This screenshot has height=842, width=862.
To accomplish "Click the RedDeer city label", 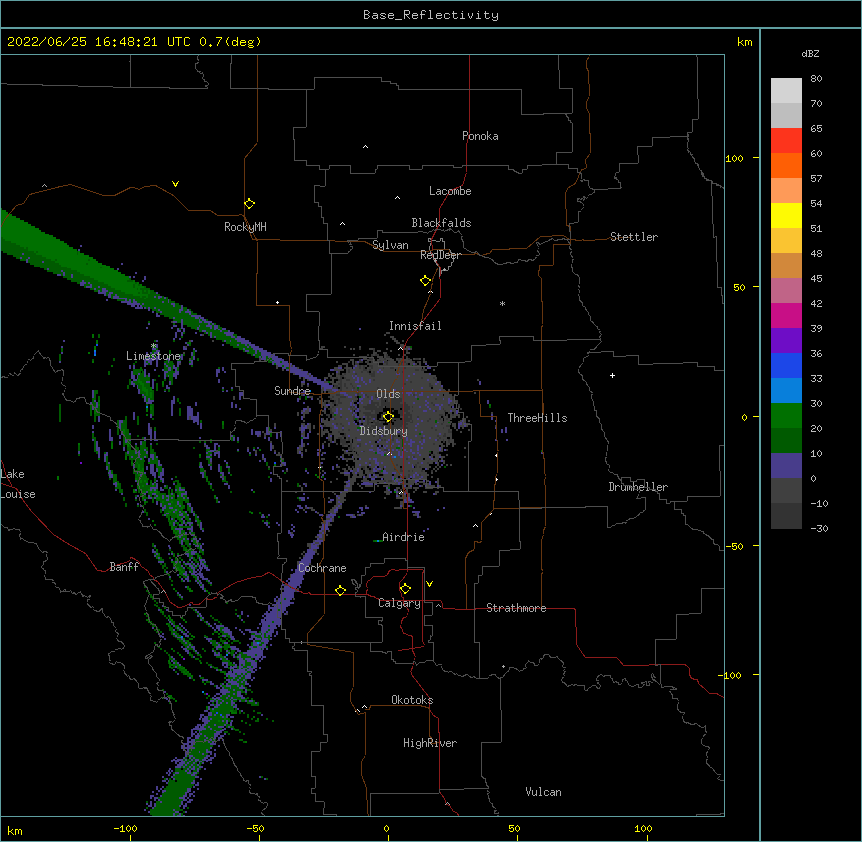I will (440, 255).
